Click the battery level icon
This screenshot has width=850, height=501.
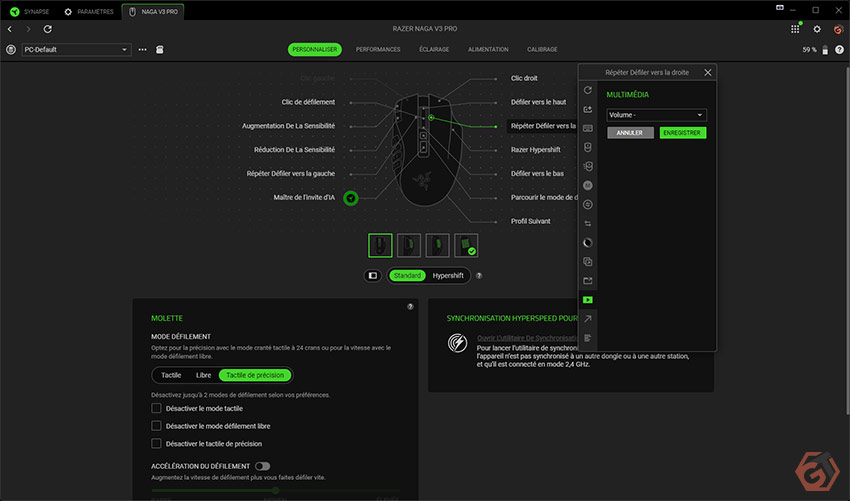(825, 50)
